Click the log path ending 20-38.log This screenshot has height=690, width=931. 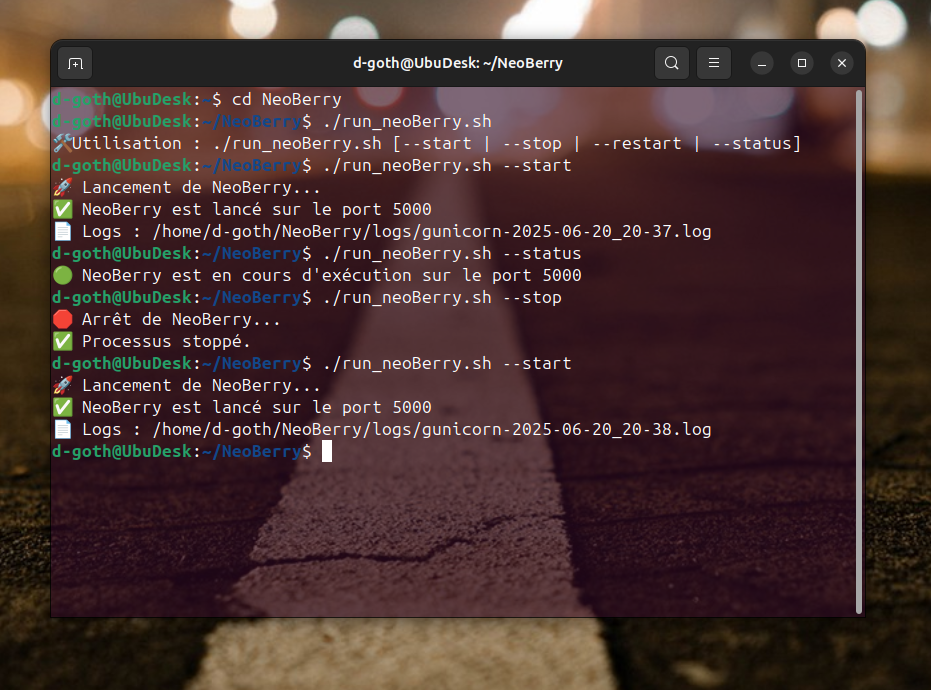432,429
